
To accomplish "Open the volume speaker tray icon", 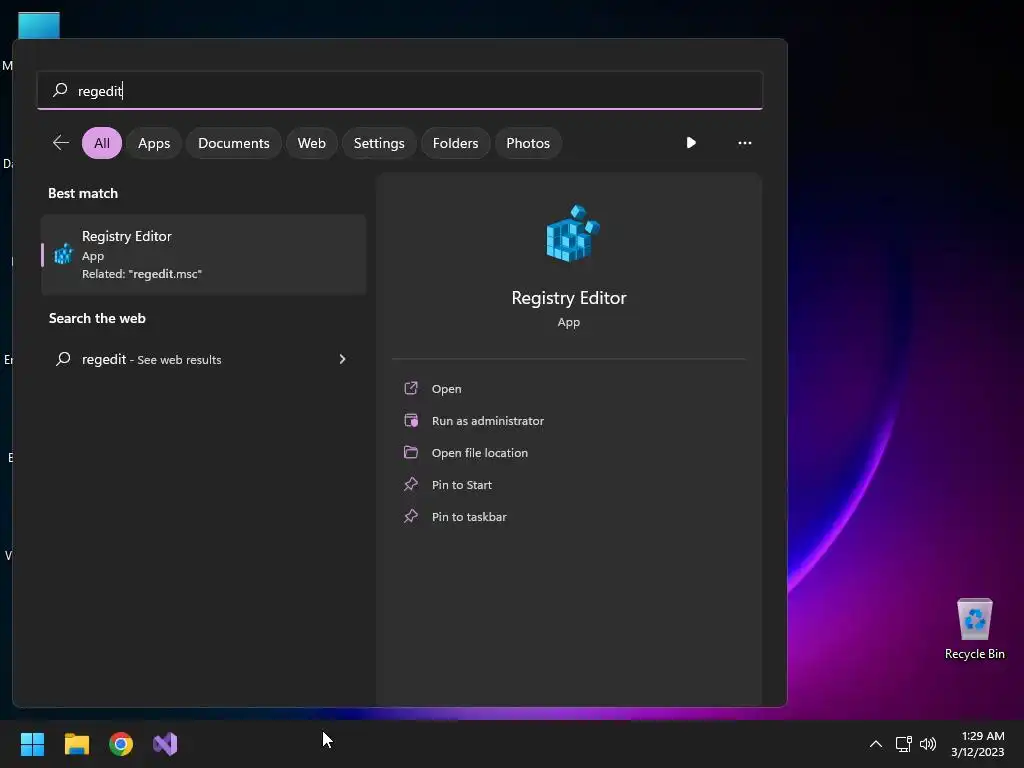I will click(x=928, y=744).
